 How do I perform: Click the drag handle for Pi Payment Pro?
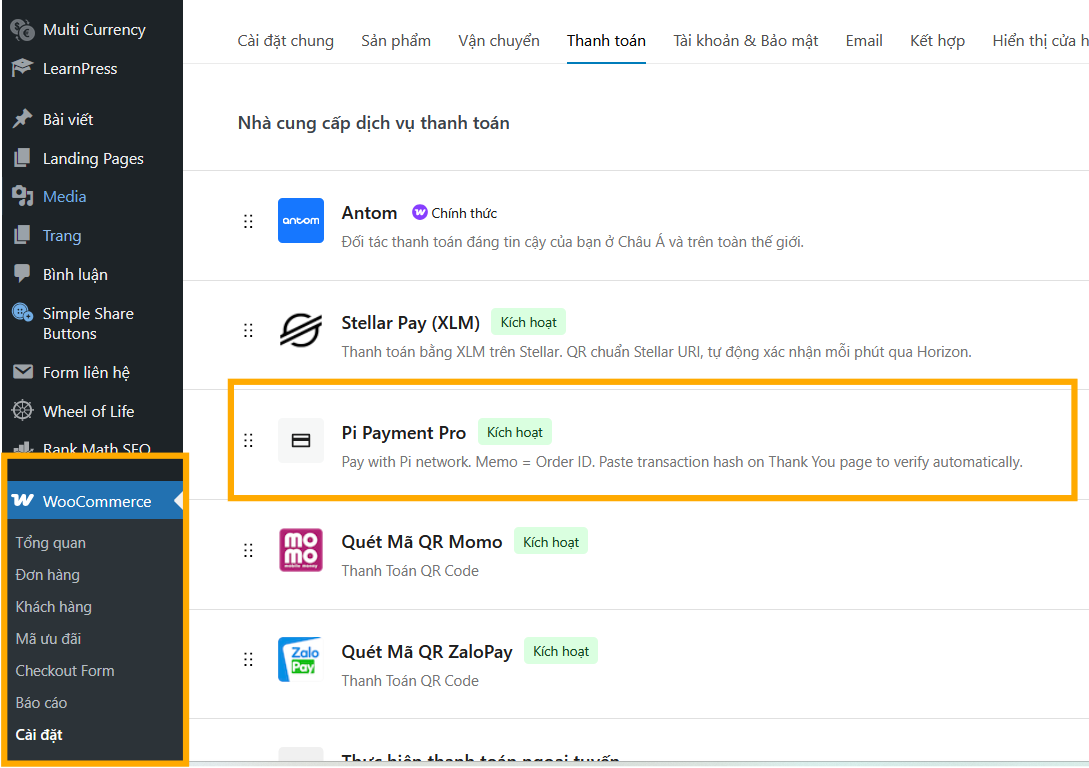click(x=248, y=440)
